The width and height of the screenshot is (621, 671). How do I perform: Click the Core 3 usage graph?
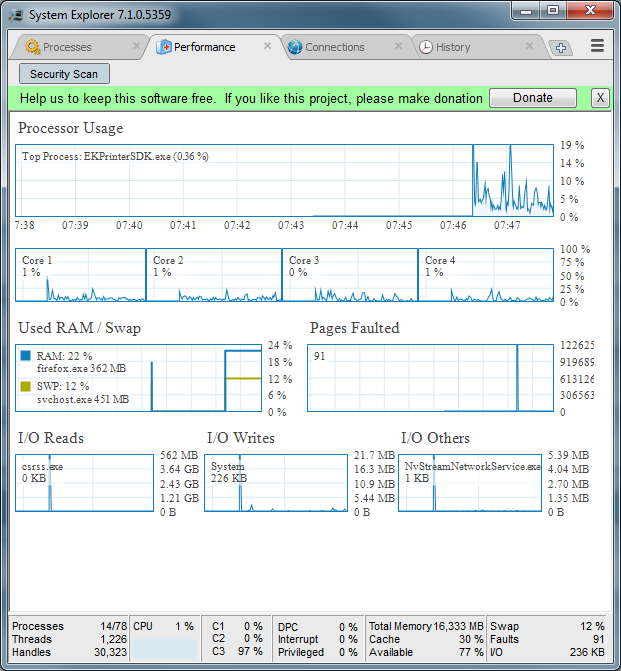tap(350, 275)
